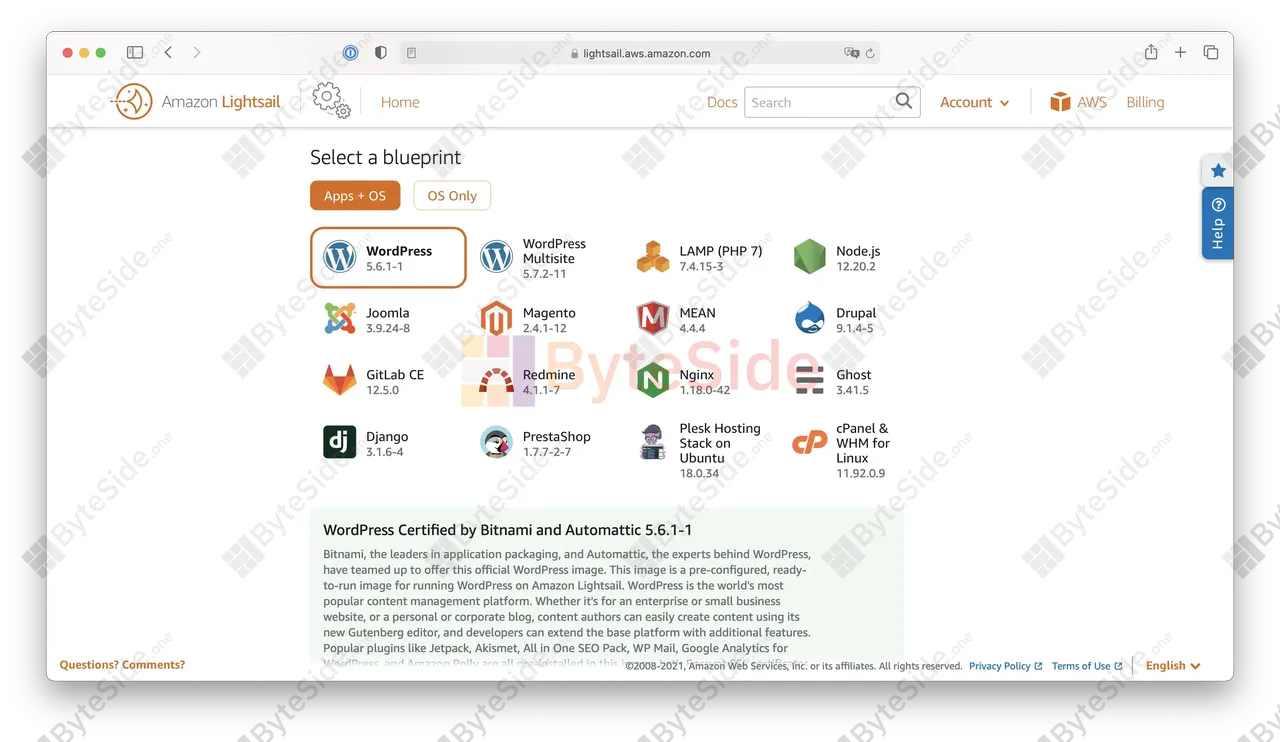The width and height of the screenshot is (1280, 742).
Task: Expand the Account dropdown menu
Action: pos(975,102)
